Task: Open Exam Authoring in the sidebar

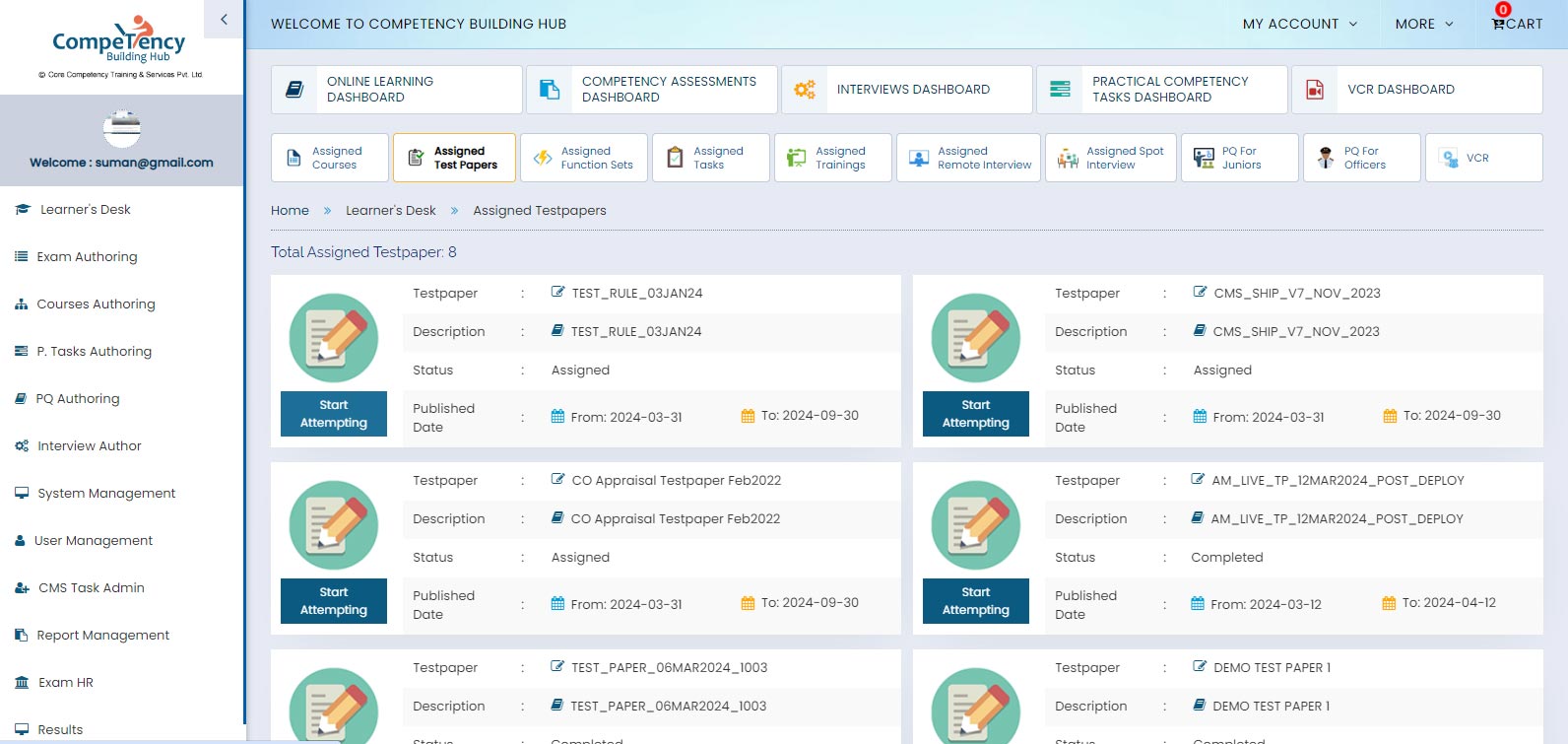Action: [87, 256]
